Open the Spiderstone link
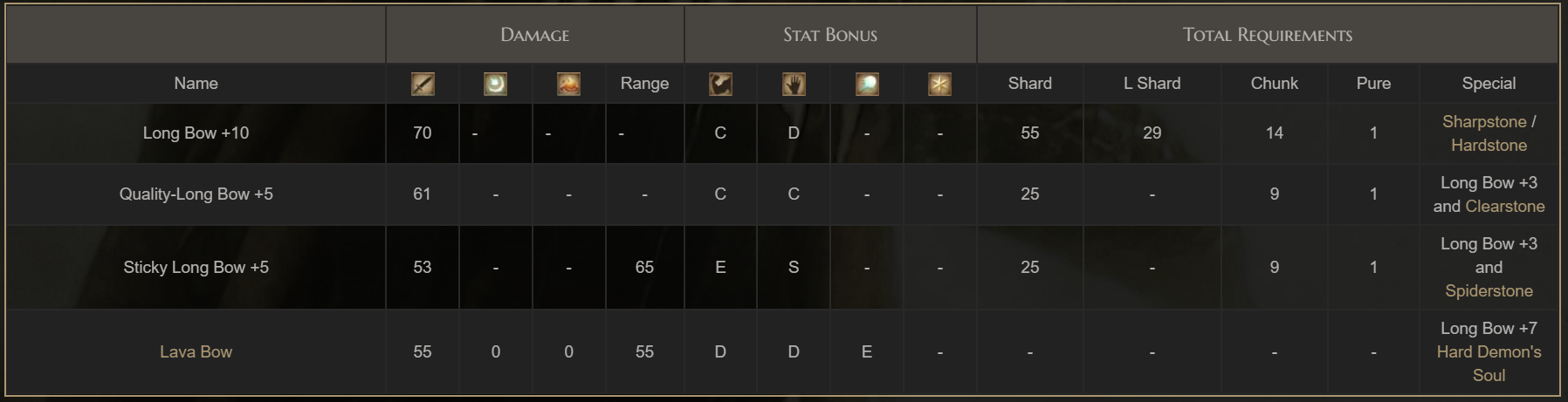 tap(1489, 291)
